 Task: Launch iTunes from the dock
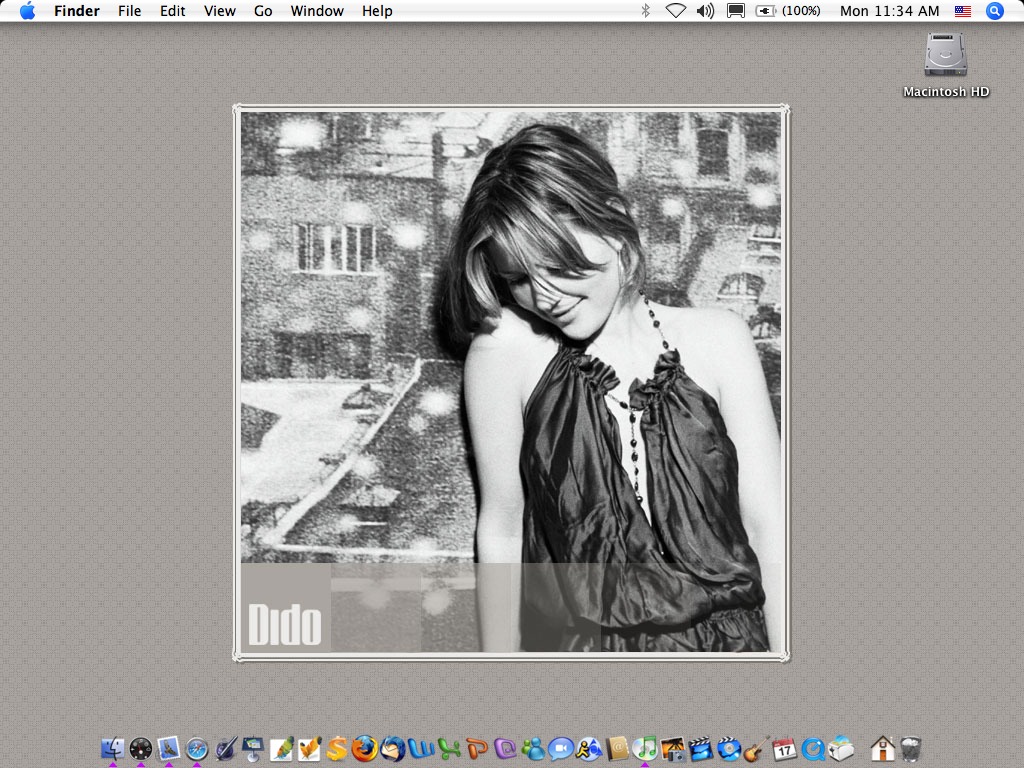tap(645, 748)
